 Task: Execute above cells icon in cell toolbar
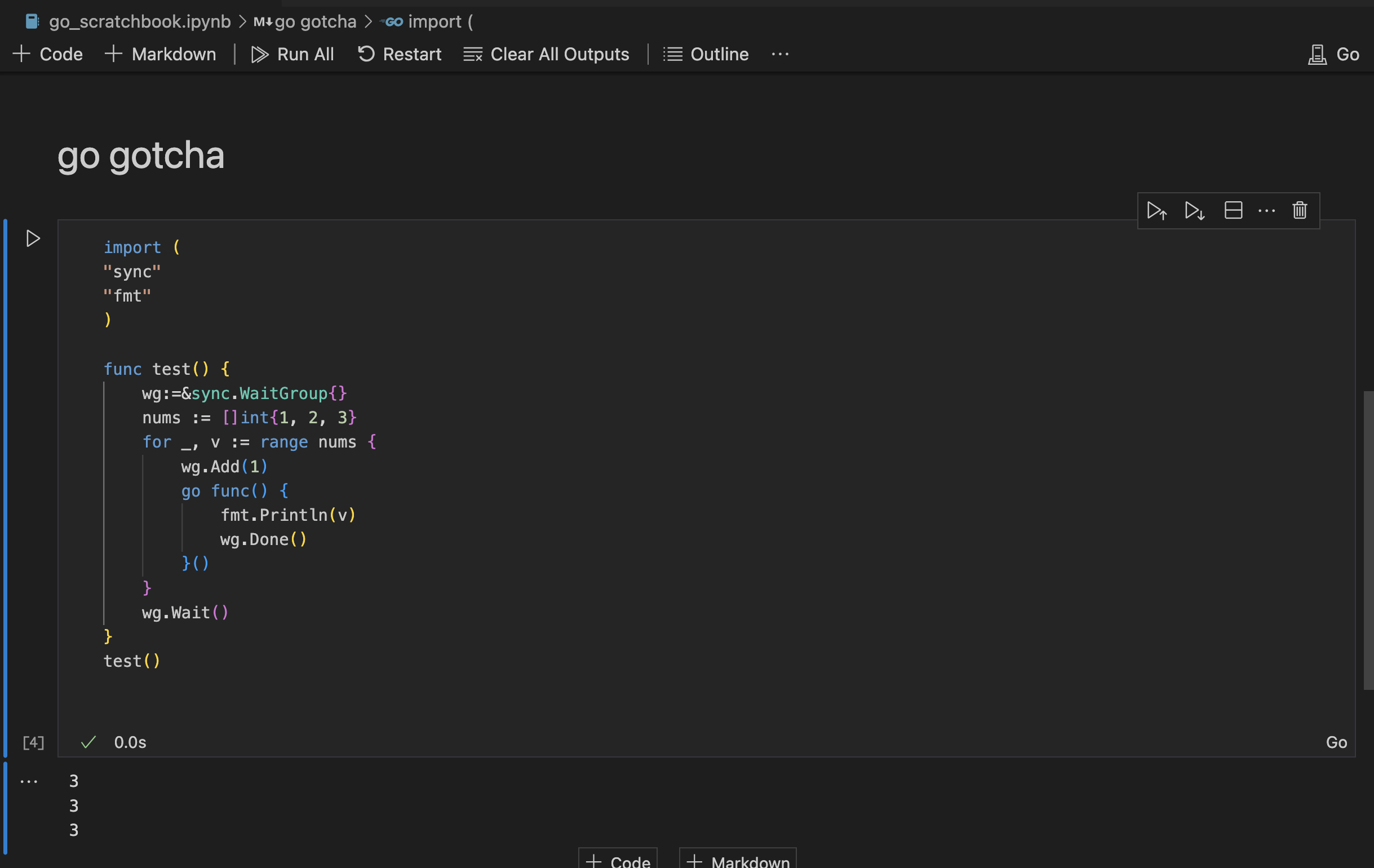1156,211
